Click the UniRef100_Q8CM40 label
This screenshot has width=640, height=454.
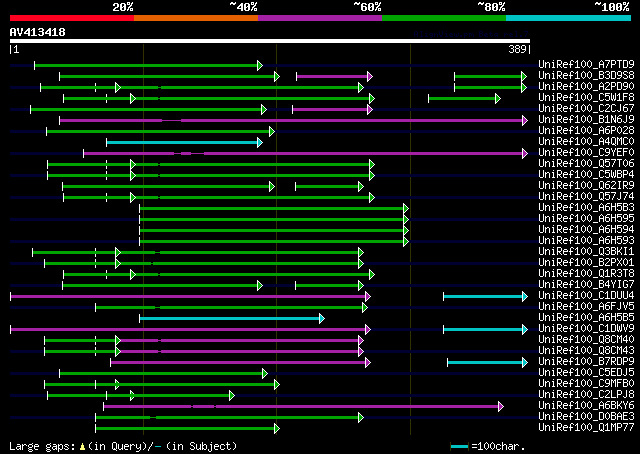[586, 340]
